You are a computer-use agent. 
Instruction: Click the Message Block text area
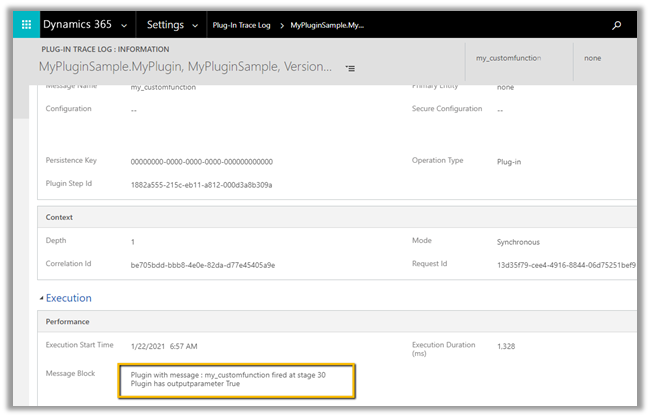pos(235,379)
